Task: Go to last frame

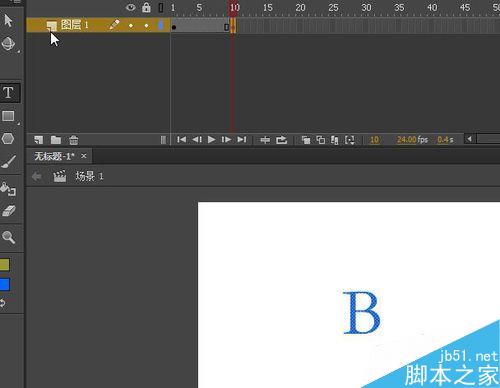Action: pyautogui.click(x=242, y=139)
